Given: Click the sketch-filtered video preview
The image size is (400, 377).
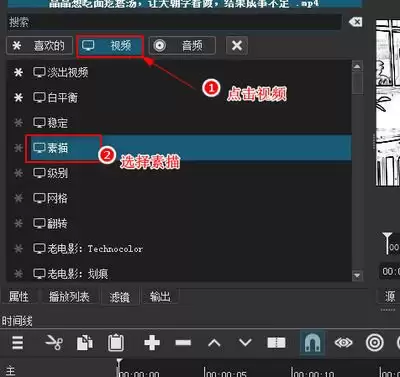Looking at the screenshot, I should point(388,103).
